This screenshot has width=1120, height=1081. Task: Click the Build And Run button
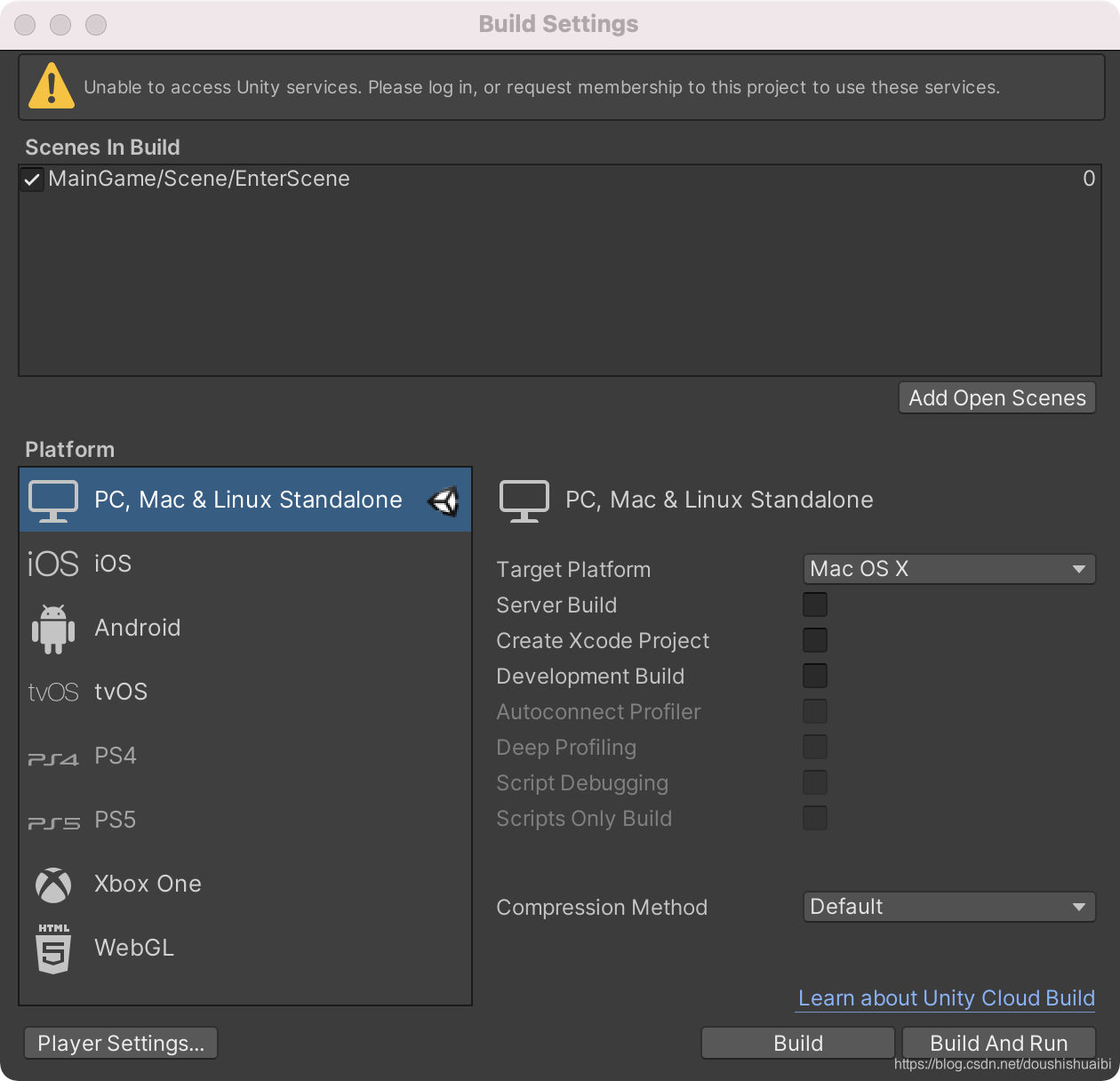click(999, 1043)
